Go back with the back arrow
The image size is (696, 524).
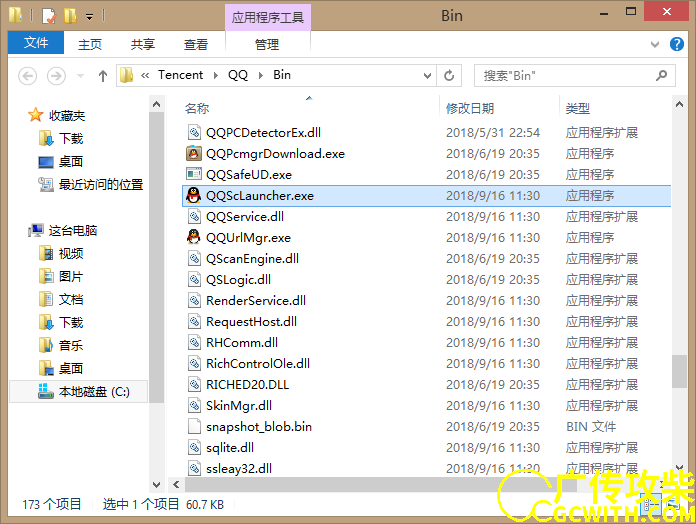click(x=28, y=76)
